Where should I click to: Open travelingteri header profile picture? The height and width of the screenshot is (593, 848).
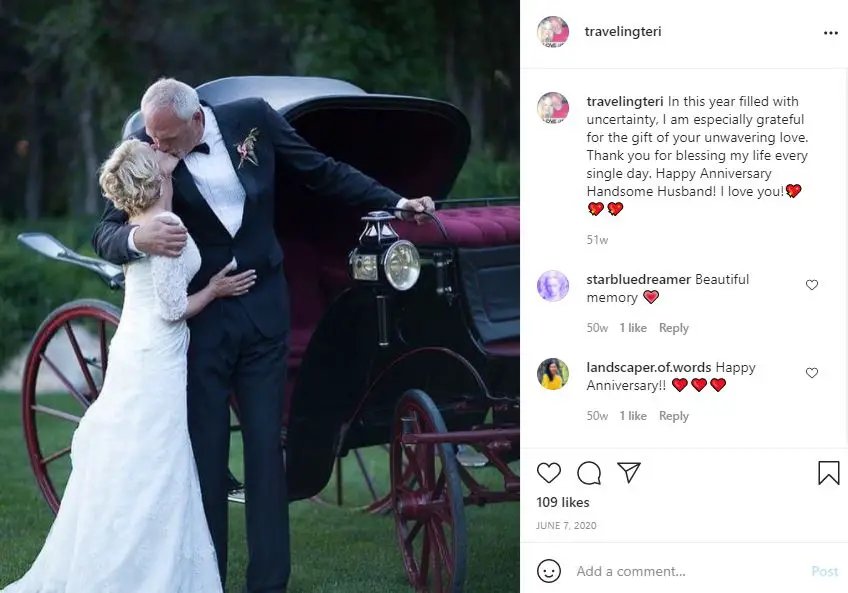[x=553, y=32]
